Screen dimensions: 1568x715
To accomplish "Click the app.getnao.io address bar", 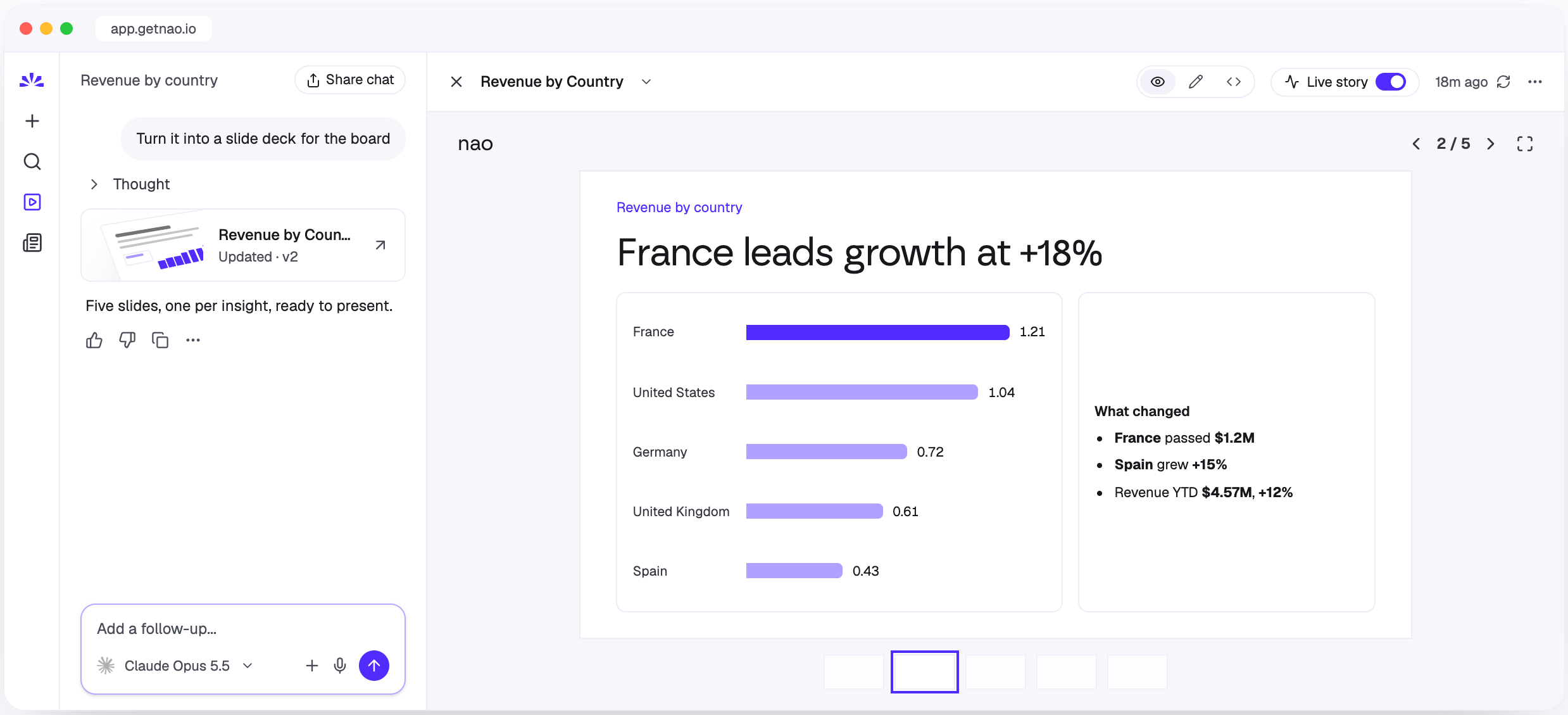I will pyautogui.click(x=154, y=28).
